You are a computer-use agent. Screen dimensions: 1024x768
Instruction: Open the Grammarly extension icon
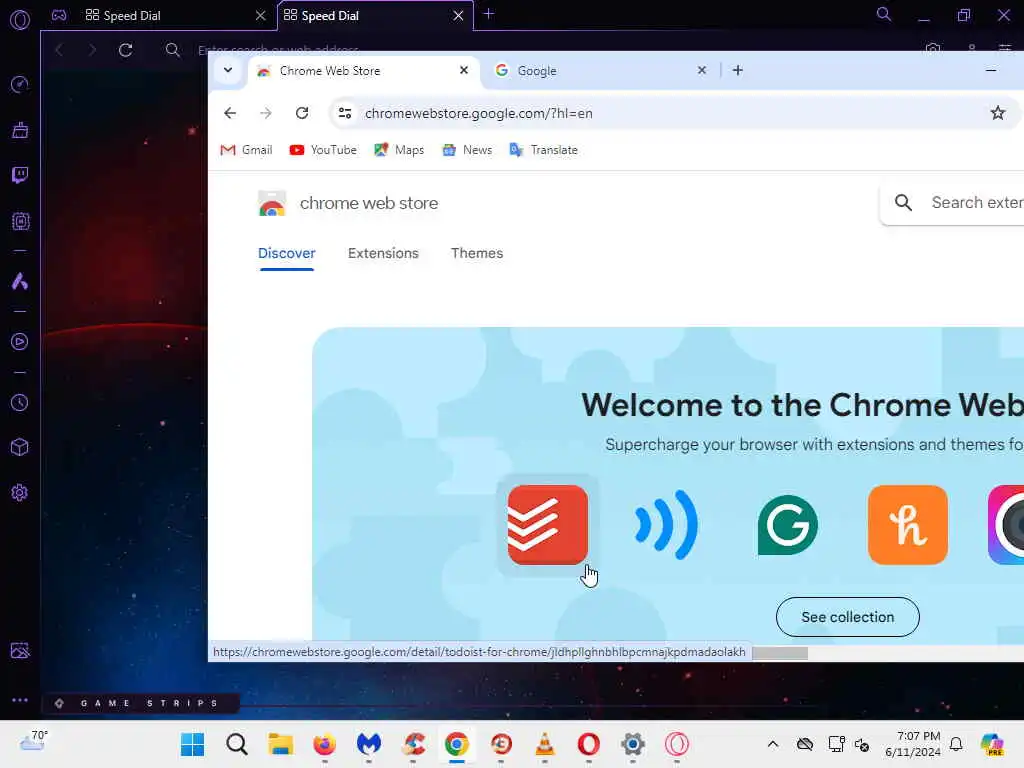coord(788,524)
